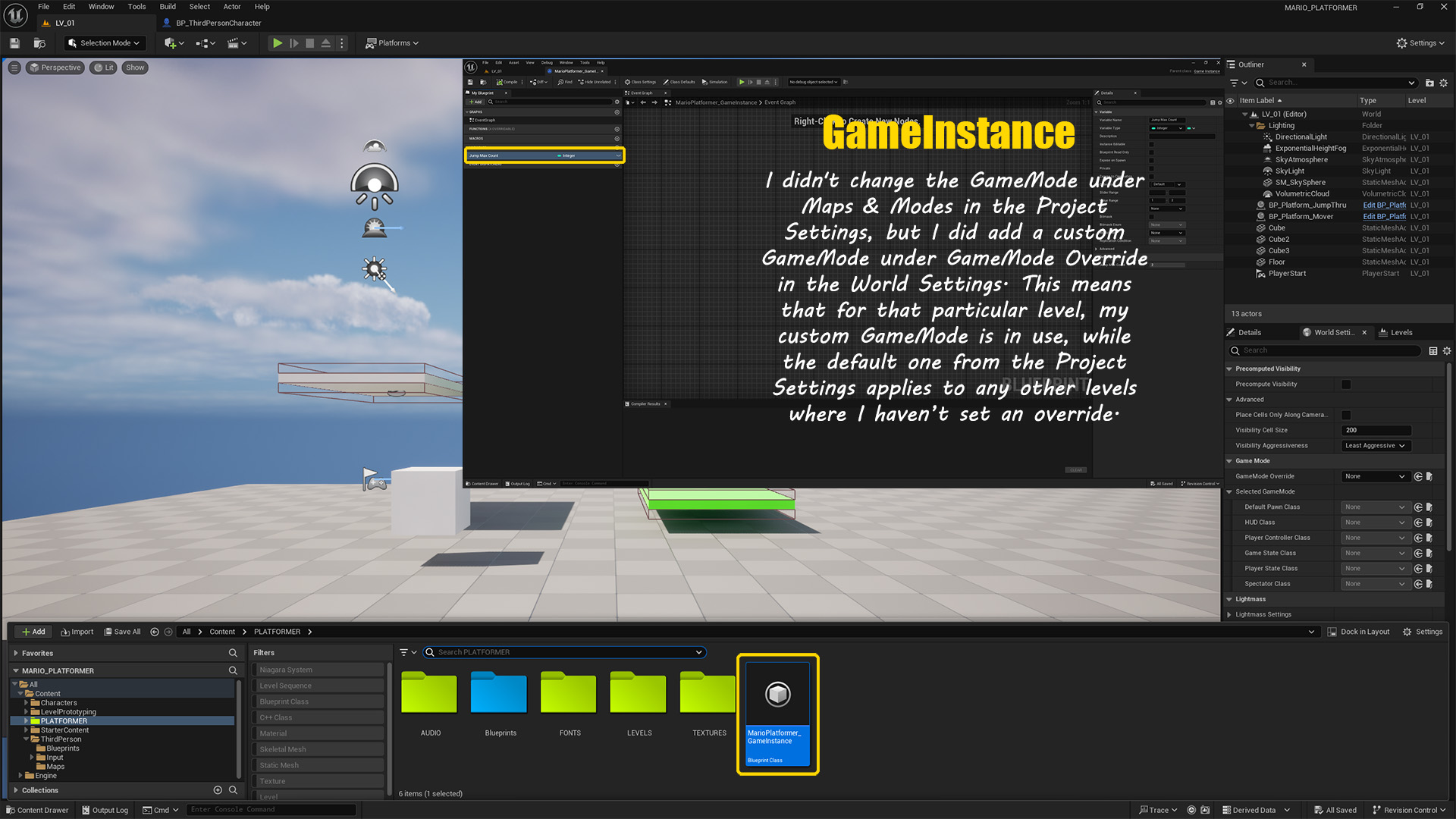Click the Eject button in toolbar
The image size is (1456, 819).
click(x=325, y=43)
